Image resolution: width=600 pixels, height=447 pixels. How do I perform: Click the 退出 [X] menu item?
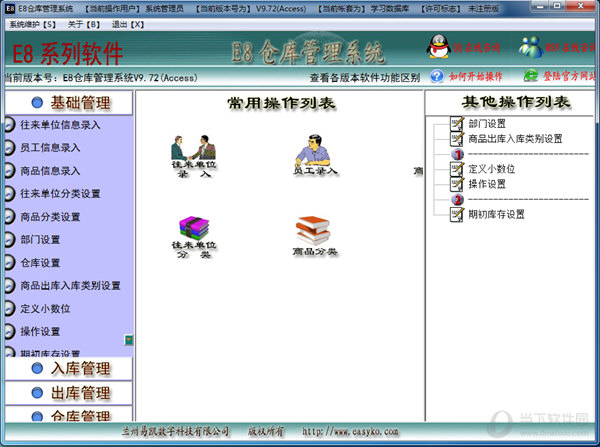127,24
